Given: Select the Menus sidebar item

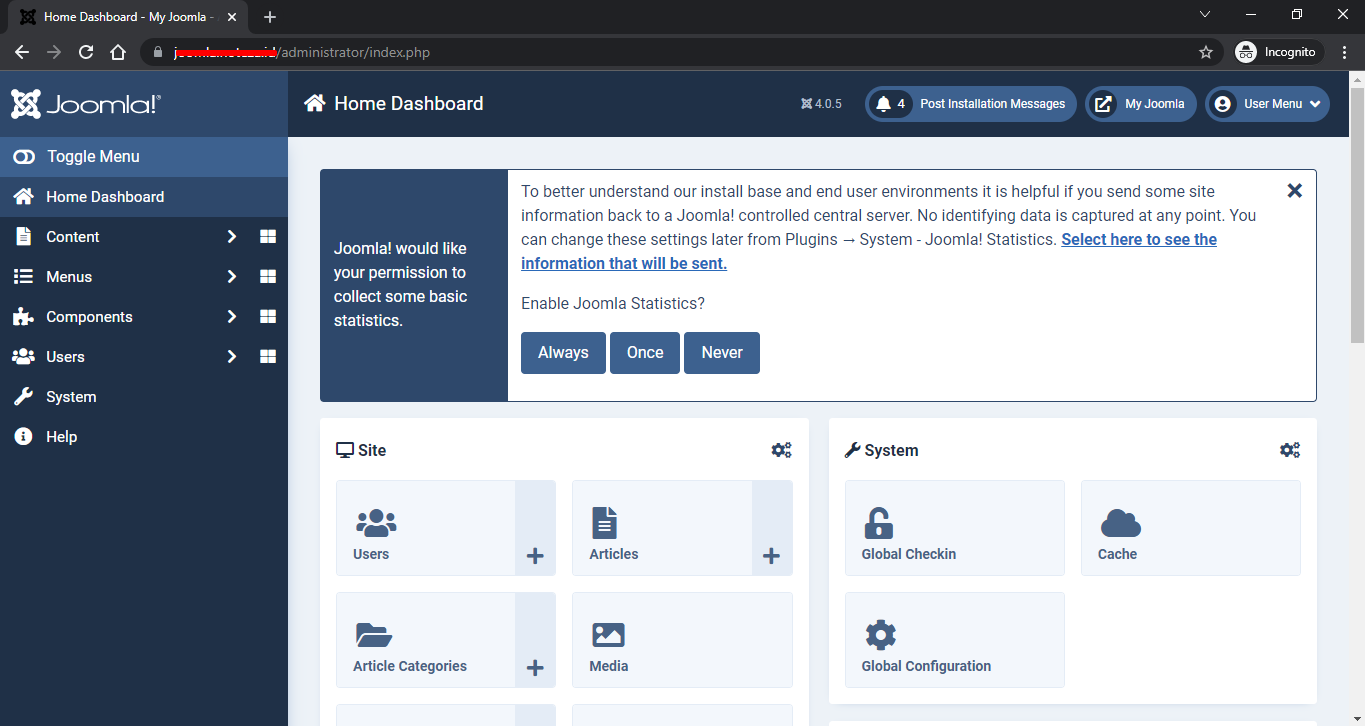Looking at the screenshot, I should coord(69,277).
